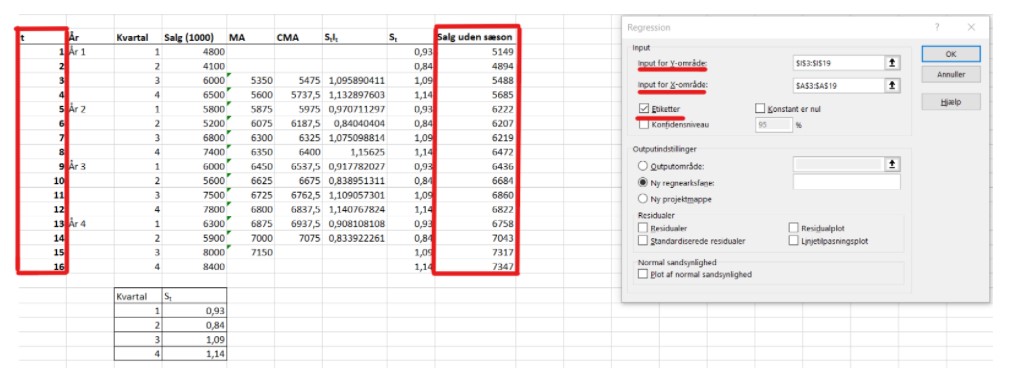Enable the Konfidensniveau checkbox
1012x375 pixels.
643,125
